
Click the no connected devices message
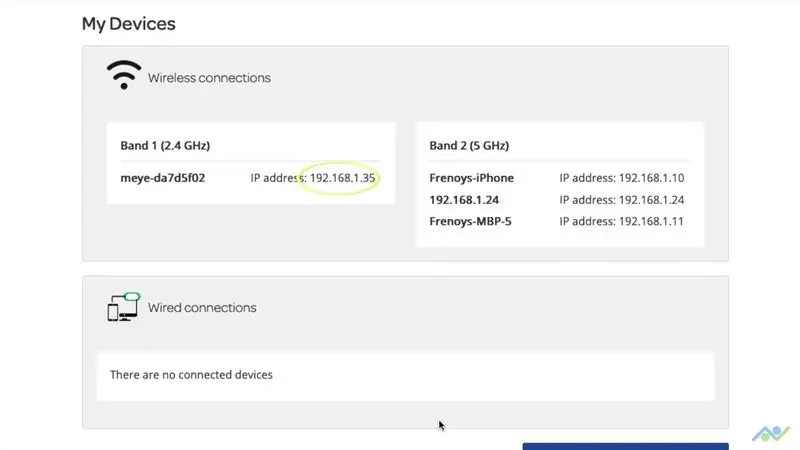[x=191, y=375]
